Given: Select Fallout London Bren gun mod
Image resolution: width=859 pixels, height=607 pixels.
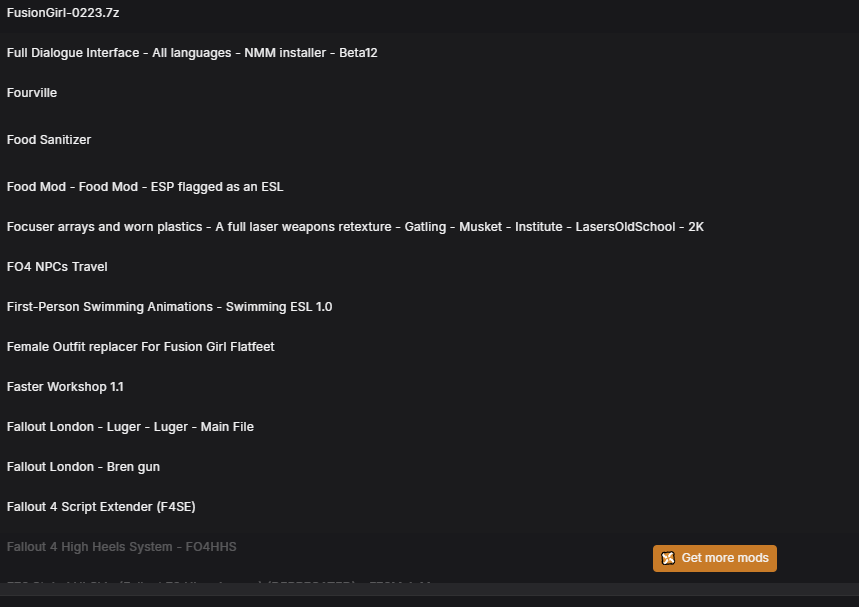Looking at the screenshot, I should coord(430,467).
